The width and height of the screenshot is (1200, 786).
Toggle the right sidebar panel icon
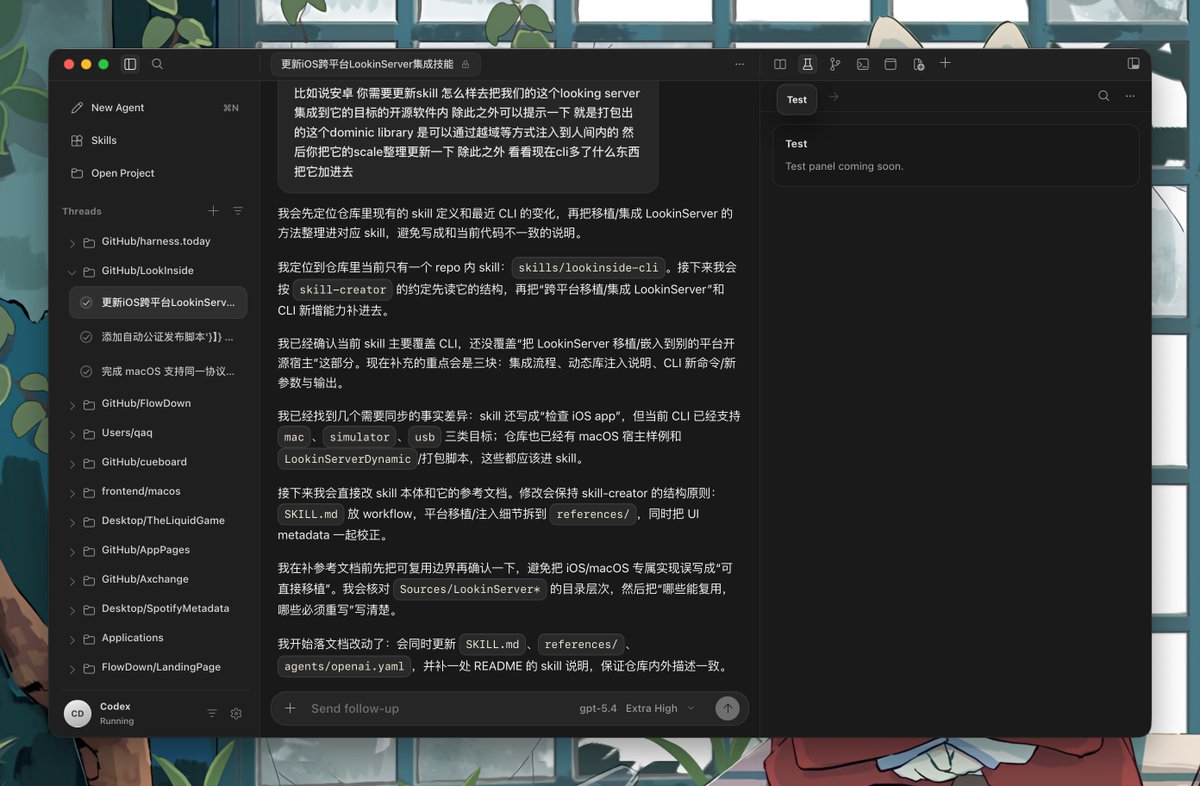(1133, 63)
